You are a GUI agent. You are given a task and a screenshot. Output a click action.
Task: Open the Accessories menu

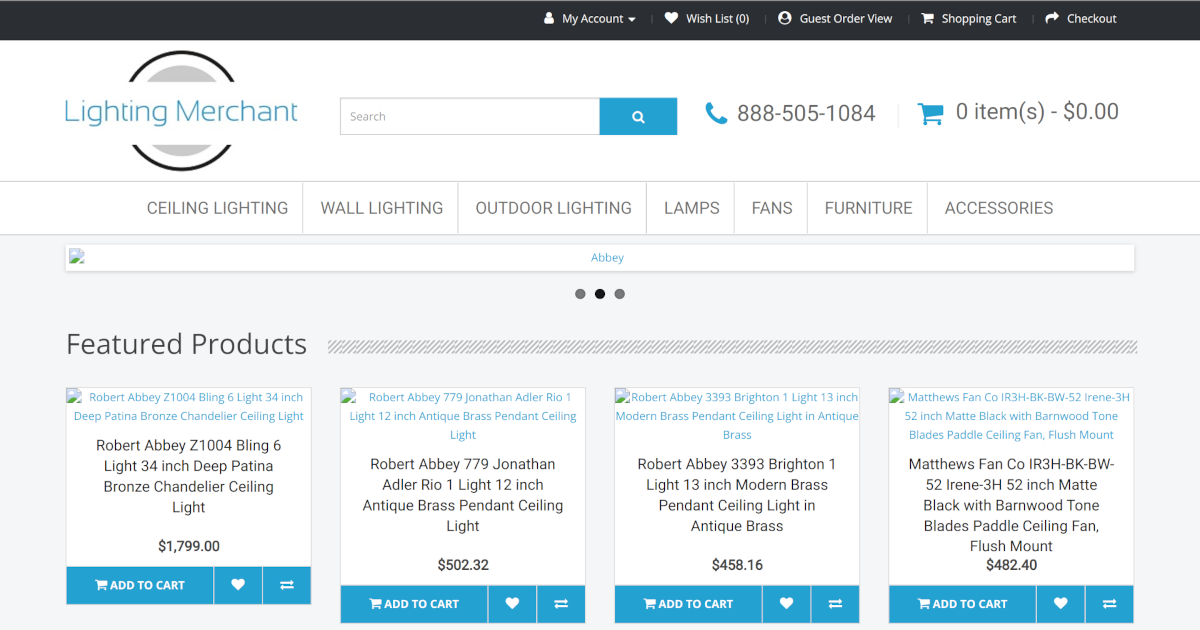coord(999,208)
